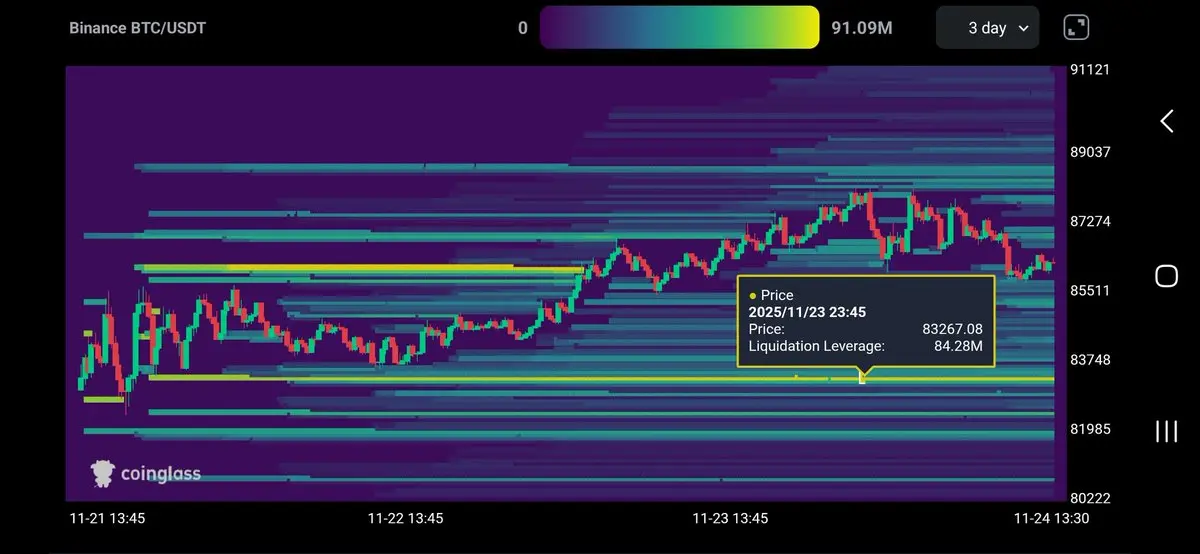
Task: Click the 87274 price axis label
Action: pyautogui.click(x=1089, y=221)
